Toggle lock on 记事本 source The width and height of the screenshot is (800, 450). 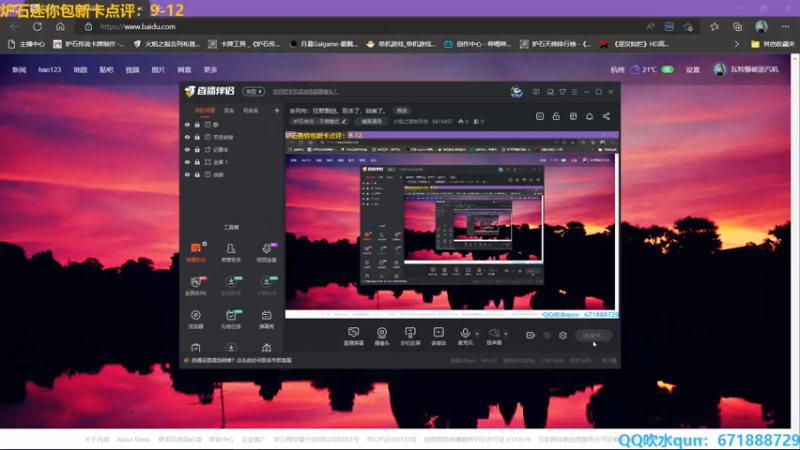point(197,149)
